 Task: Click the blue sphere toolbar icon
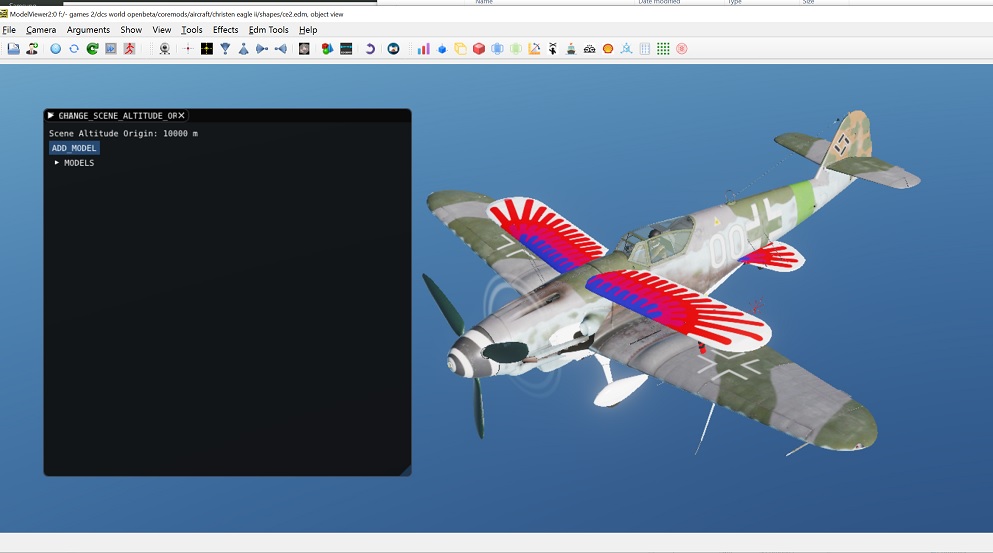[x=56, y=49]
